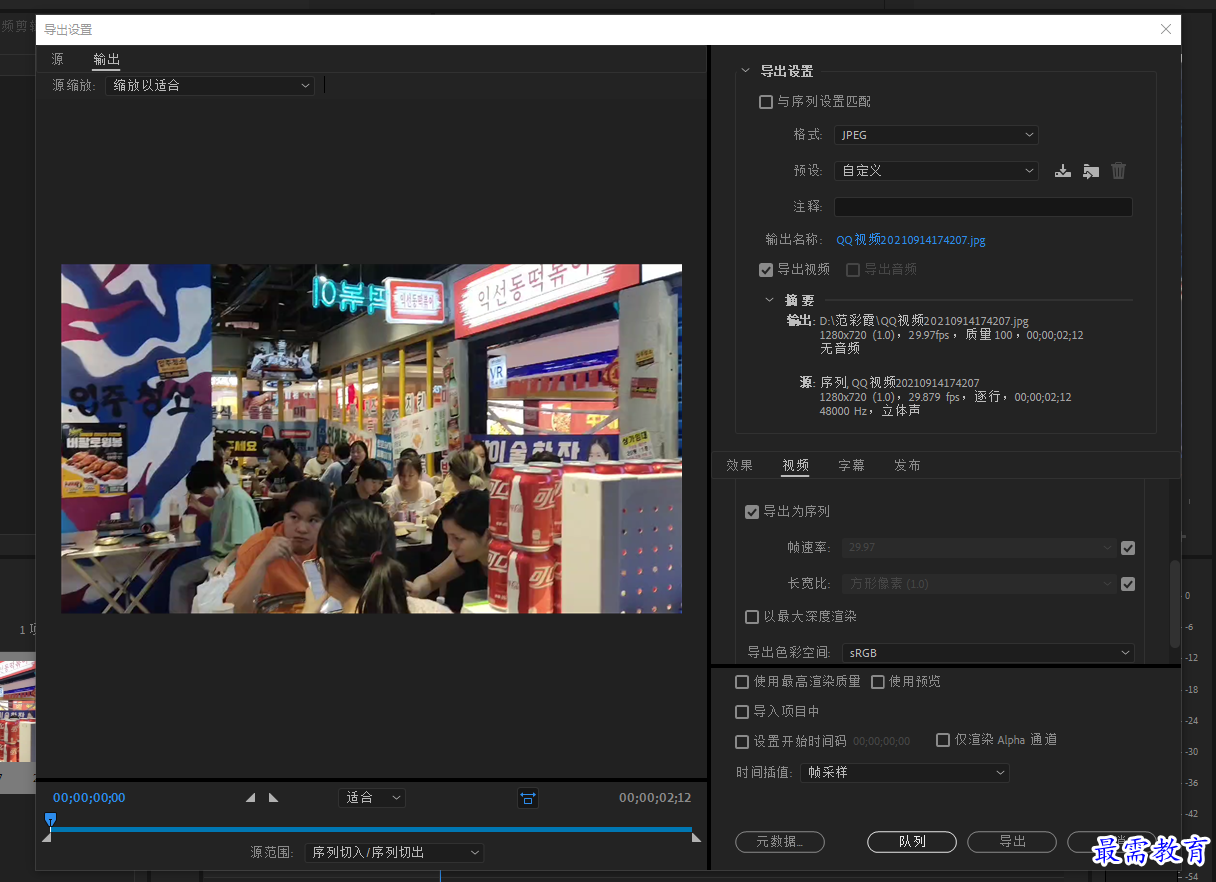Click the delete preset trash icon
1216x882 pixels.
pyautogui.click(x=1119, y=171)
